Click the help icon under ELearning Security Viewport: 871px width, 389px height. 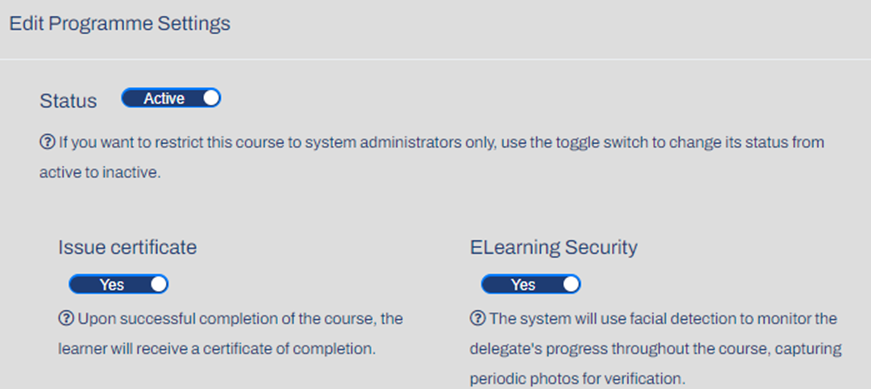(477, 319)
